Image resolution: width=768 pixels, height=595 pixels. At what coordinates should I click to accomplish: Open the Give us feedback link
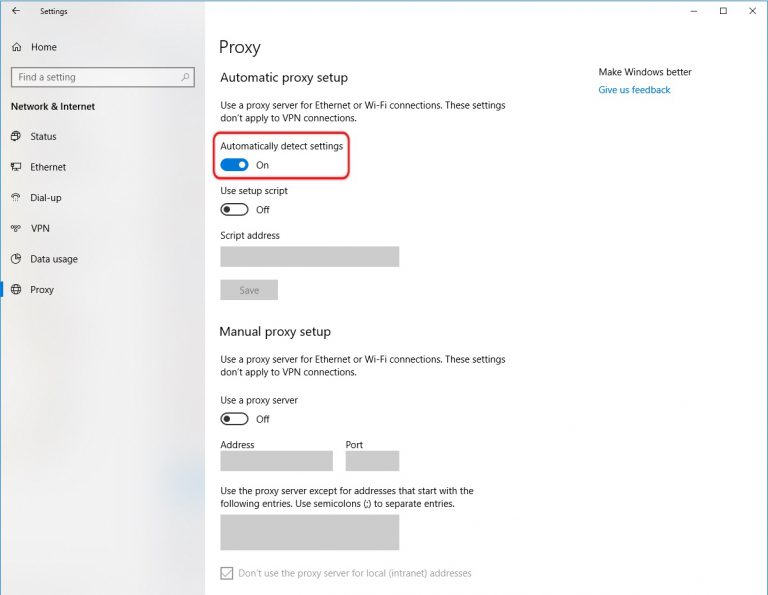pos(634,90)
